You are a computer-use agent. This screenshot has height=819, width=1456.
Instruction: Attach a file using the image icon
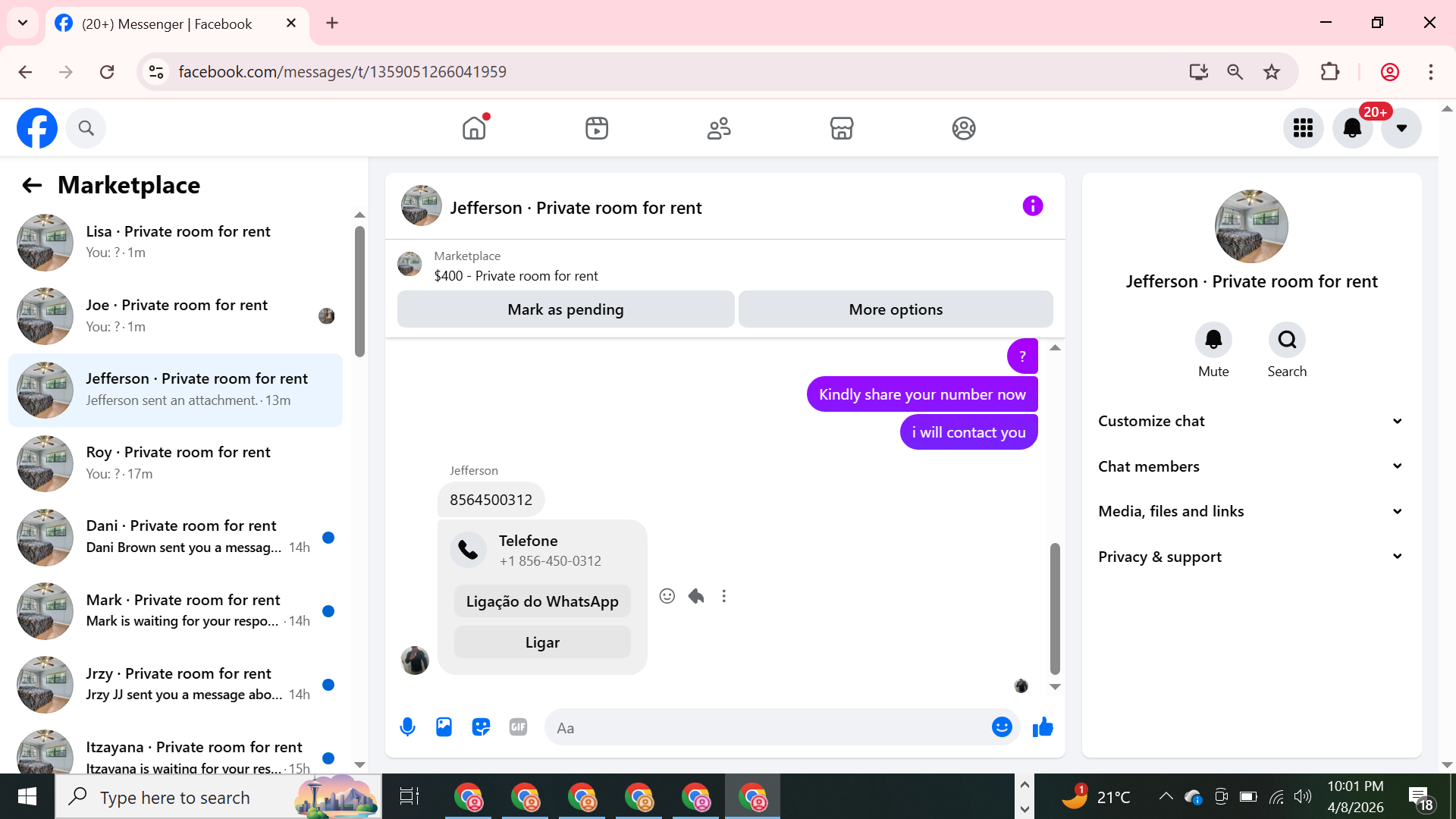coord(444,727)
